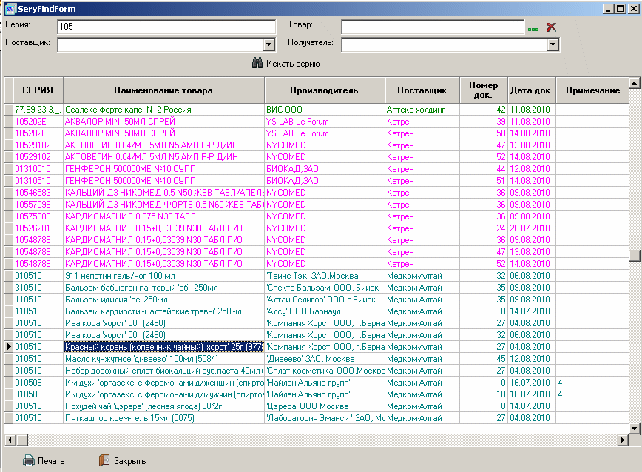Screen dimensions: 642x472
Task: Open the Поставщик dropdown list
Action: (268, 45)
